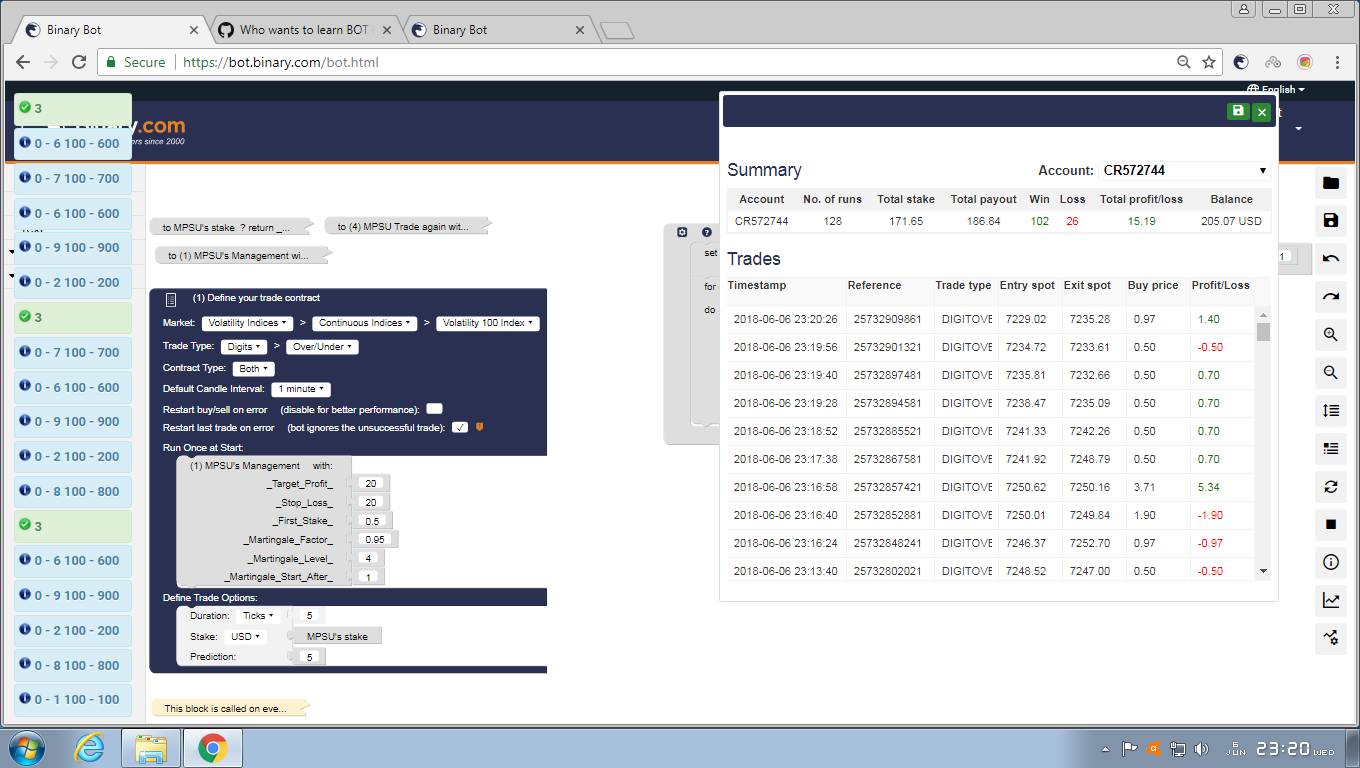Image resolution: width=1360 pixels, height=768 pixels.
Task: Open Windows Explorer from the taskbar
Action: pos(151,747)
